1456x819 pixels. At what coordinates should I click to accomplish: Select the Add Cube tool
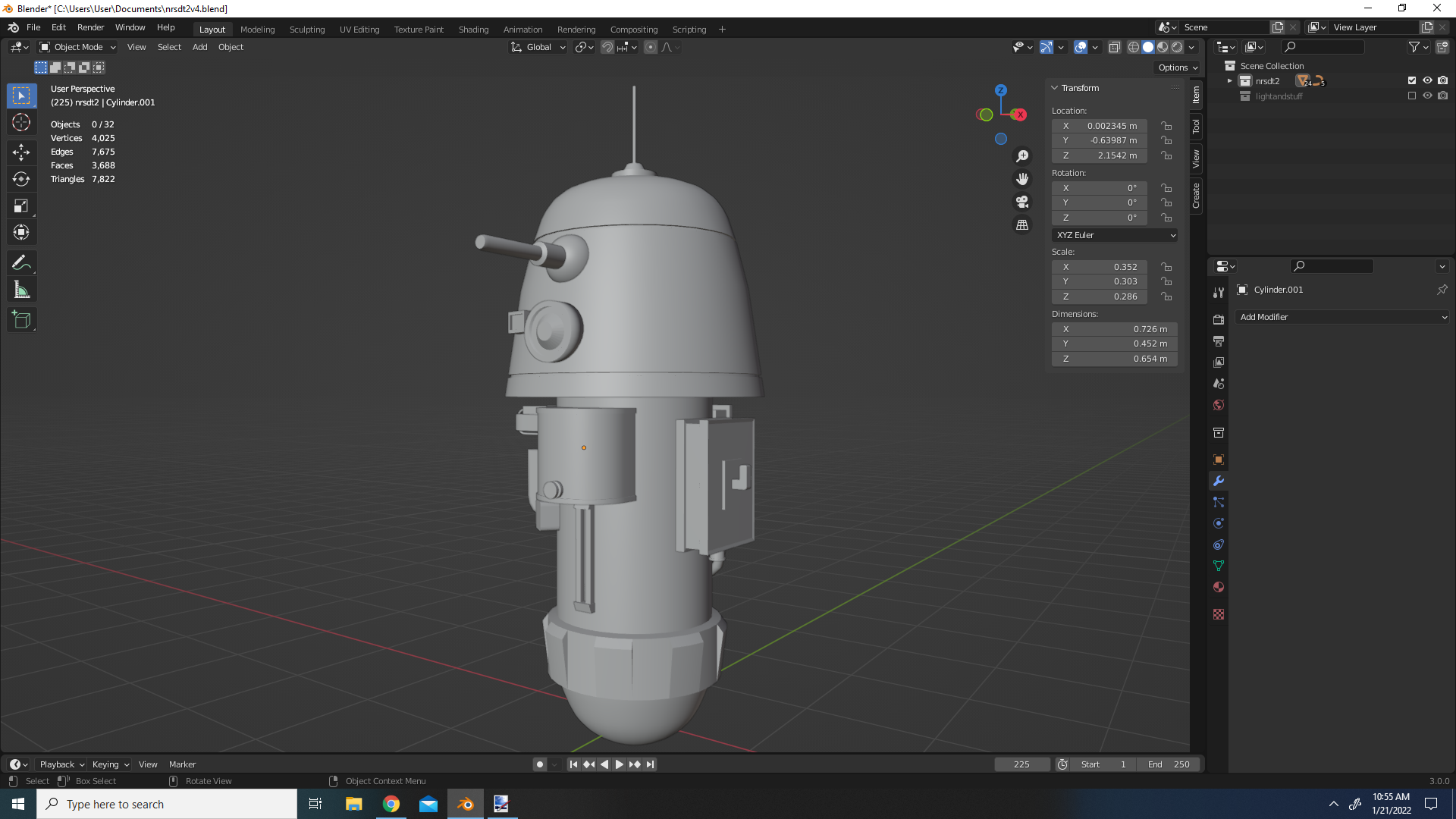[21, 320]
